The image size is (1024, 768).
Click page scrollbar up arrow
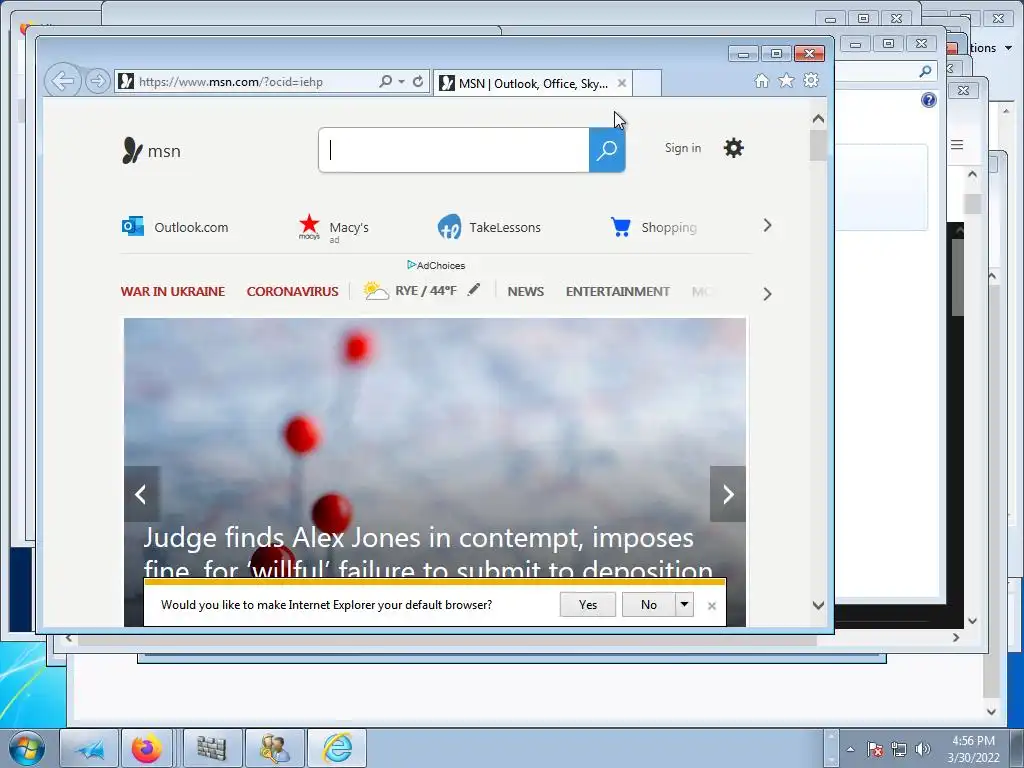[x=818, y=119]
